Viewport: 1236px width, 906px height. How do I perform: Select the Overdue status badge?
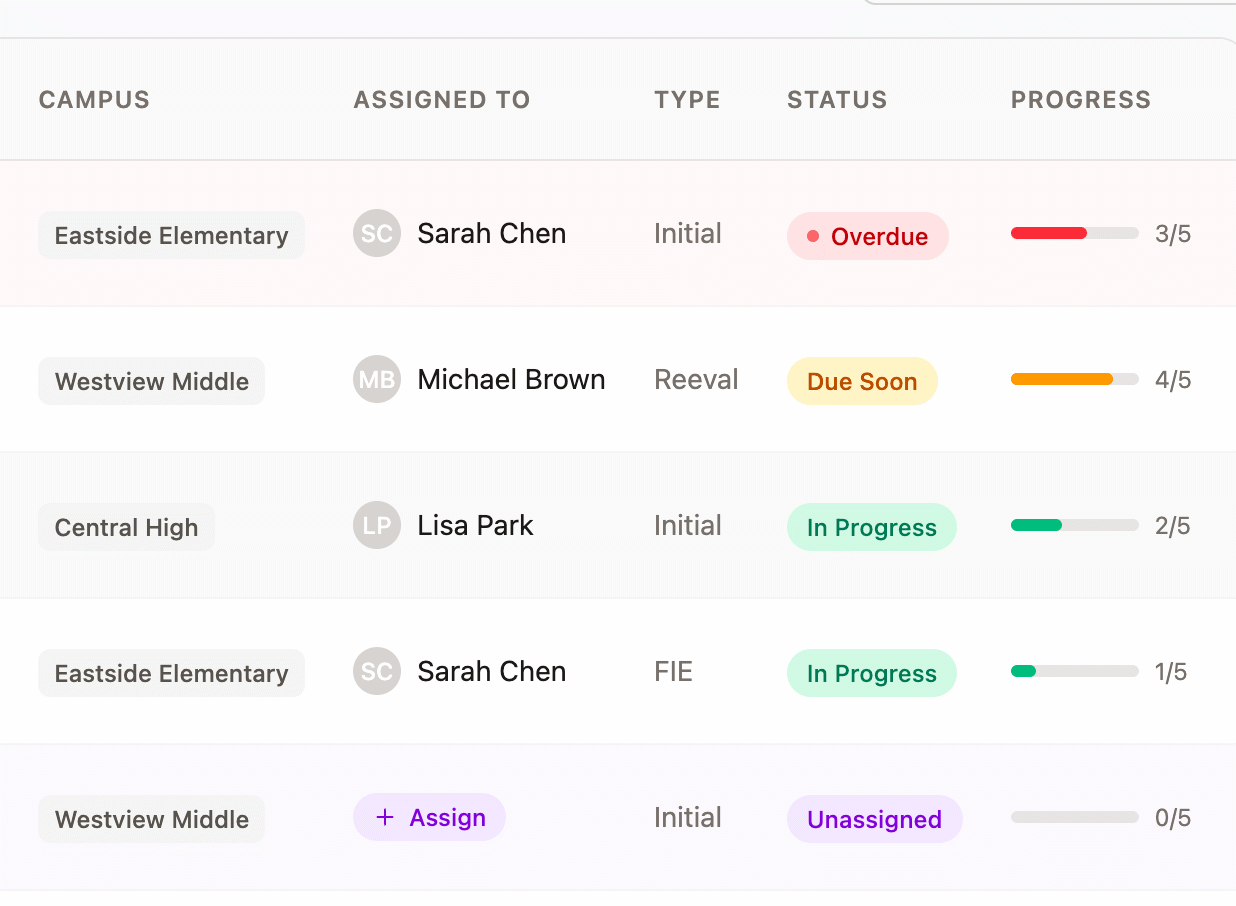pos(868,236)
